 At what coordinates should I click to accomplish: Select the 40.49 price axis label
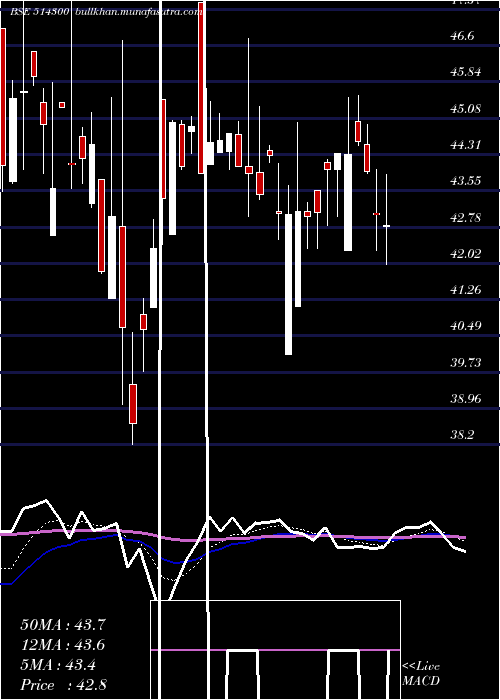(x=466, y=326)
